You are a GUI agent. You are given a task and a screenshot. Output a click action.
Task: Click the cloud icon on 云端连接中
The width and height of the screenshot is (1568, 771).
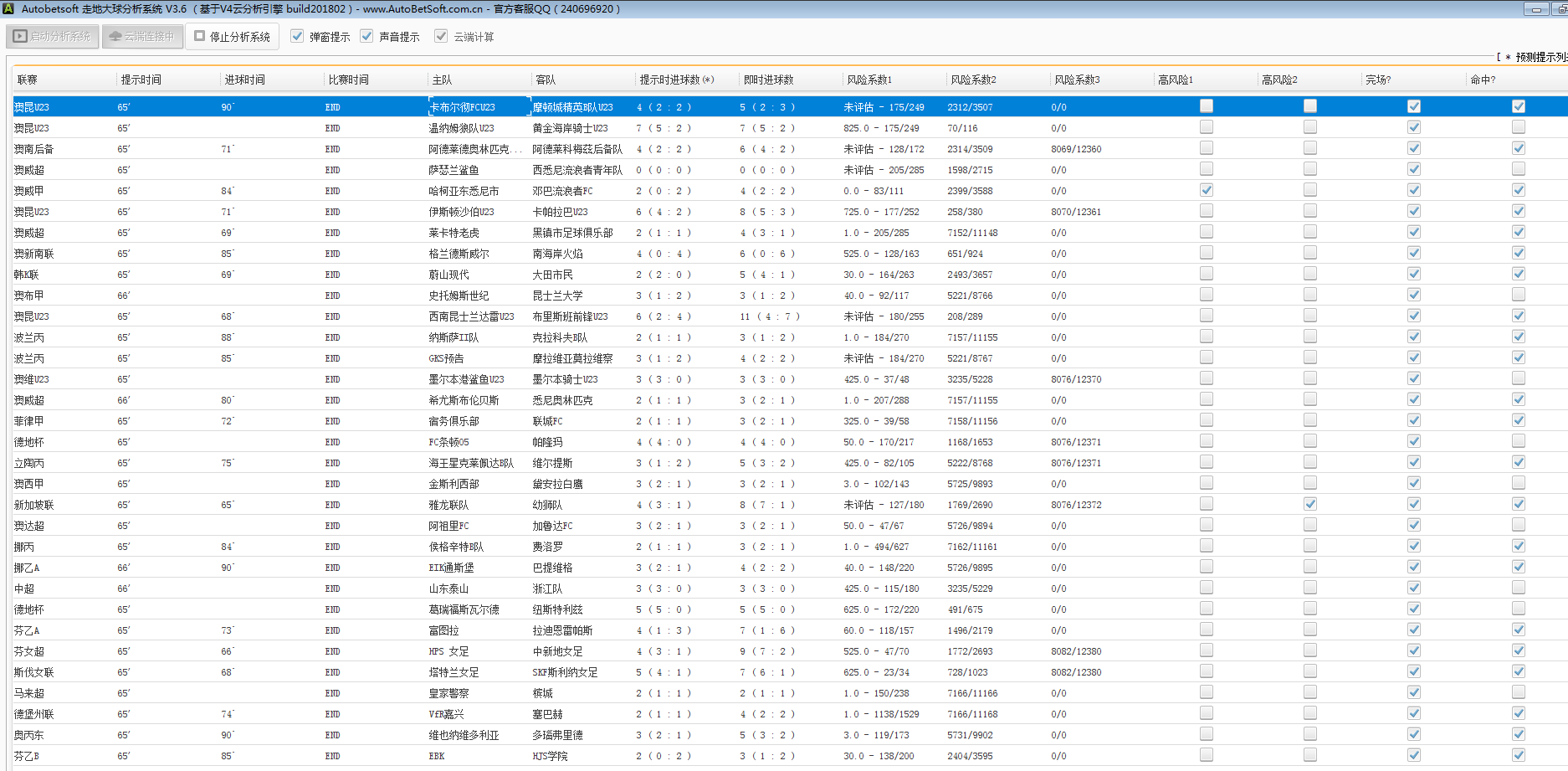(115, 37)
